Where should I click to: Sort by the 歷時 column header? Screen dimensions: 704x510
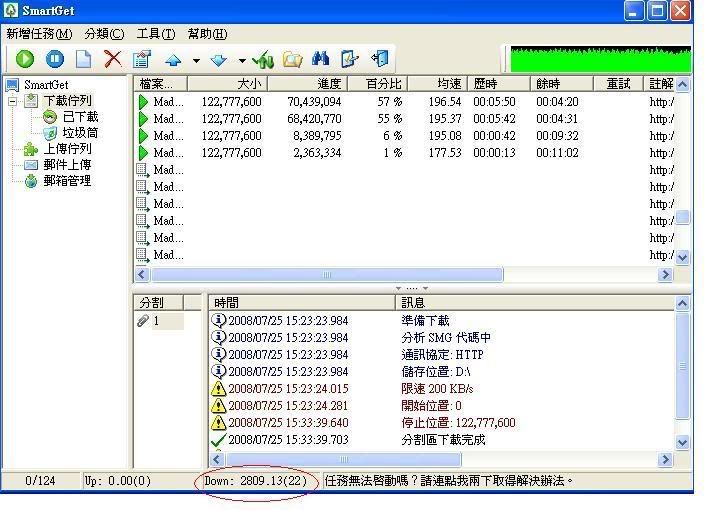[499, 84]
